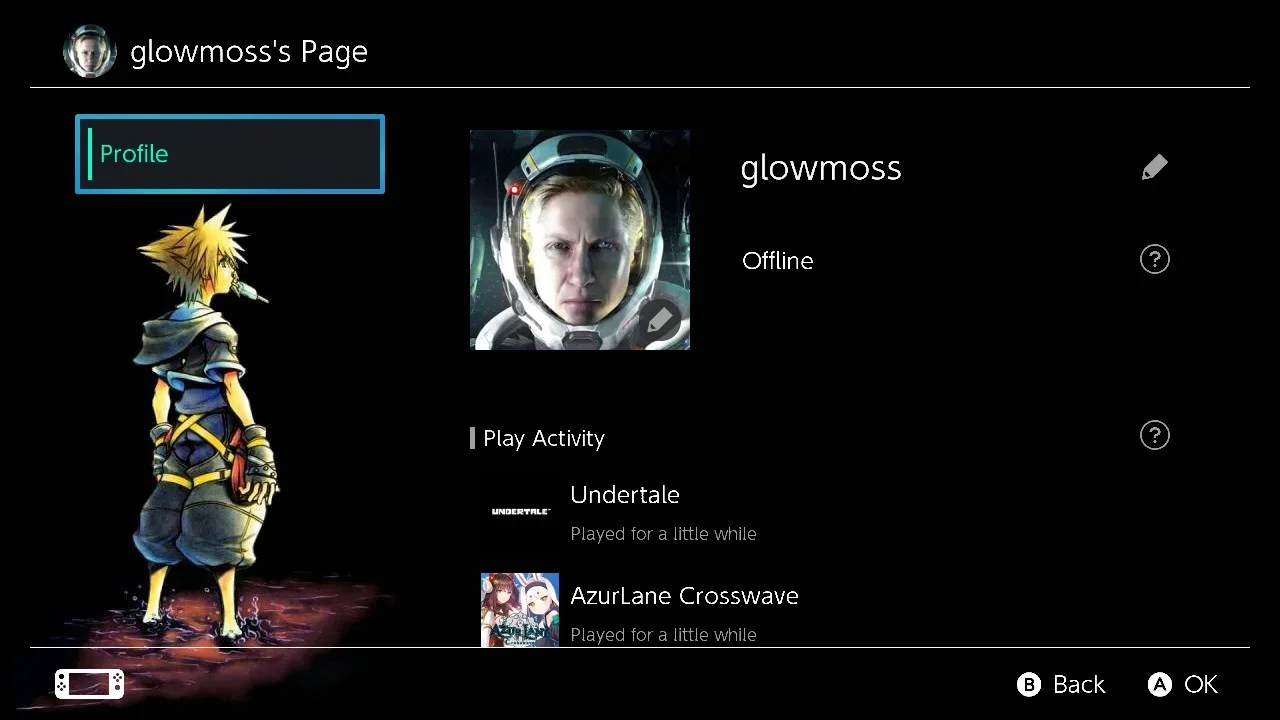Click AzurLane's 'Played for a little while'
The width and height of the screenshot is (1280, 720).
click(663, 635)
